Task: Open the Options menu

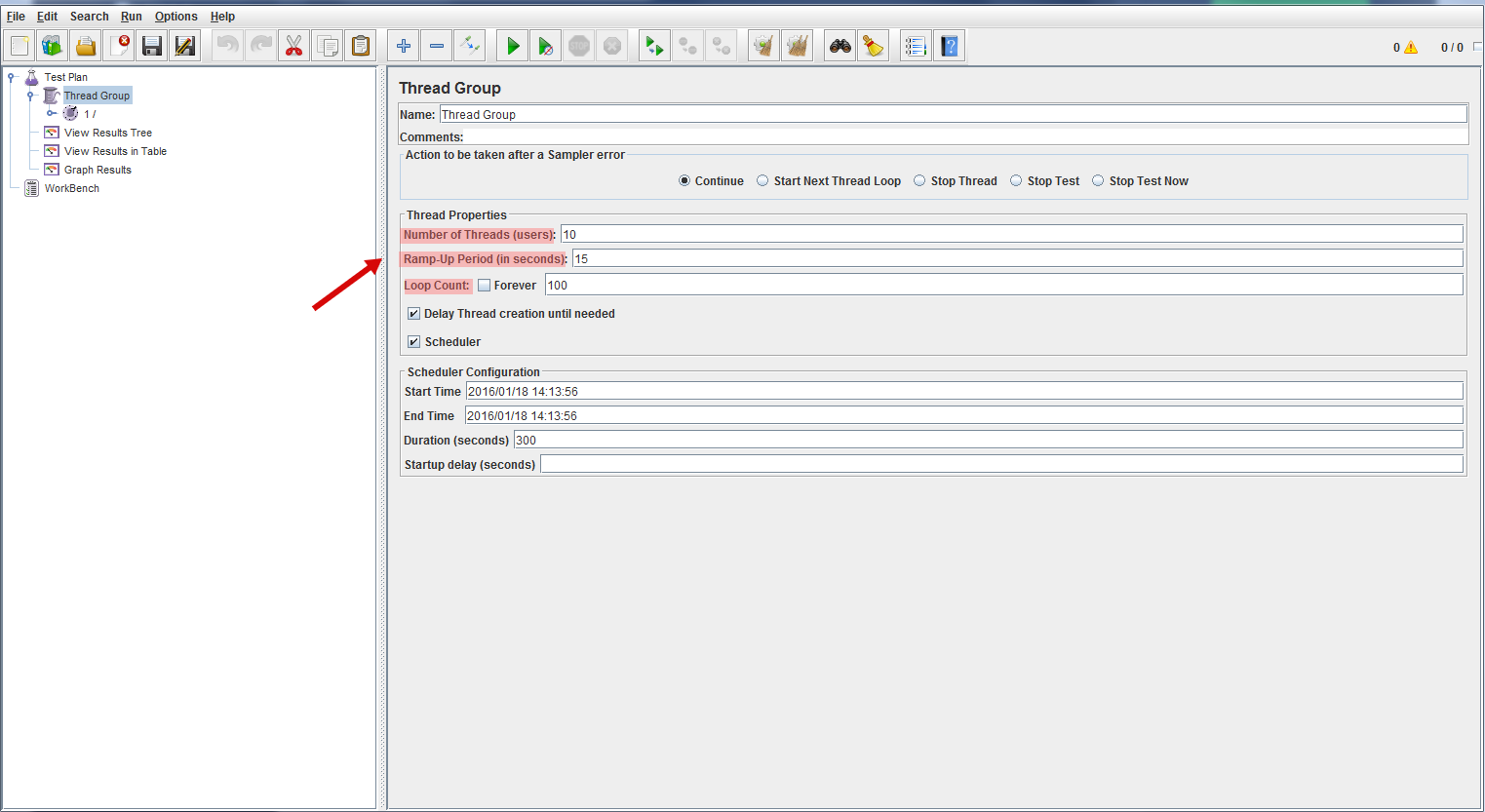Action: point(176,17)
